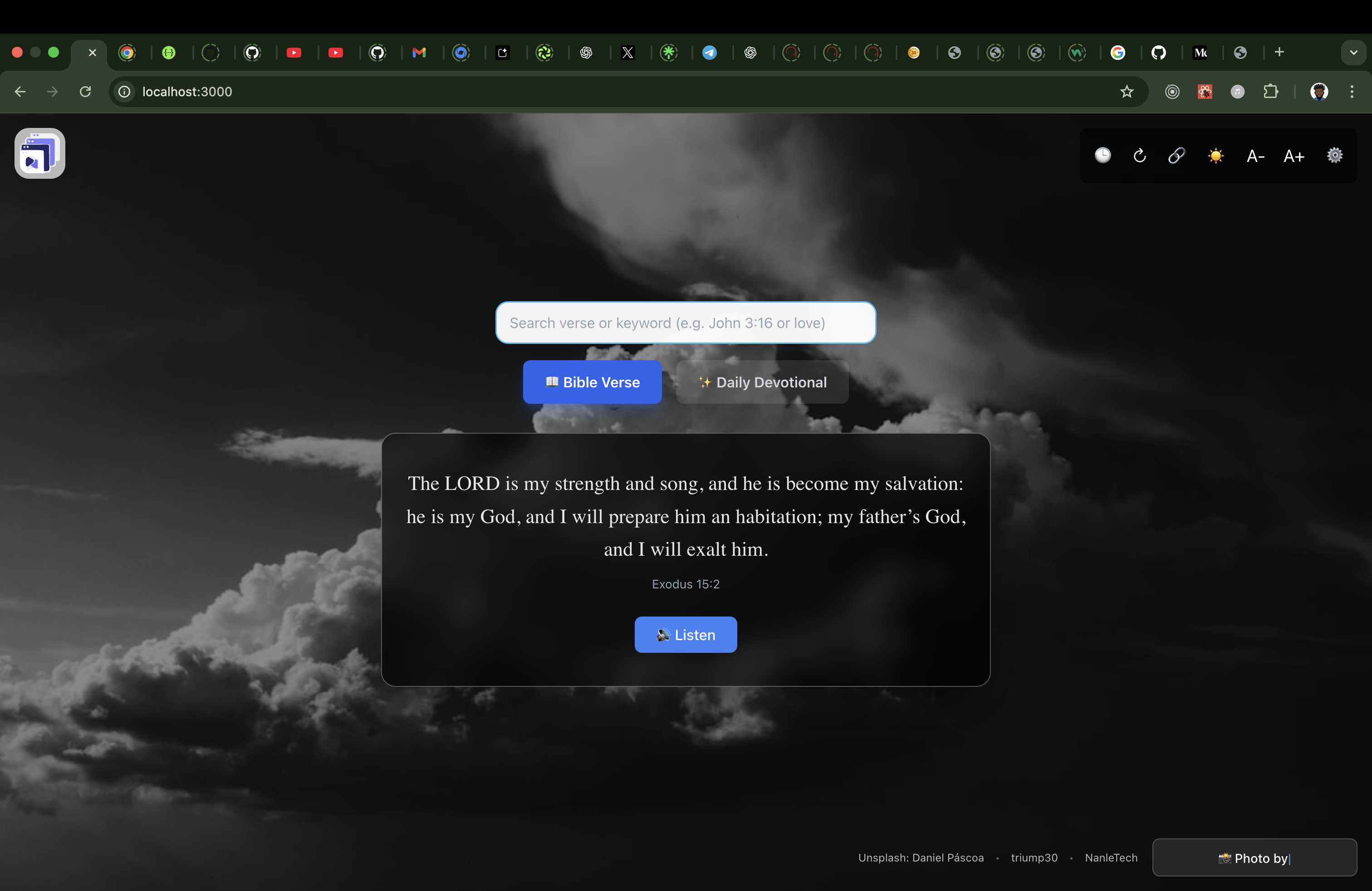The height and width of the screenshot is (891, 1372).
Task: Open Chrome three-dot menu
Action: 1352,92
